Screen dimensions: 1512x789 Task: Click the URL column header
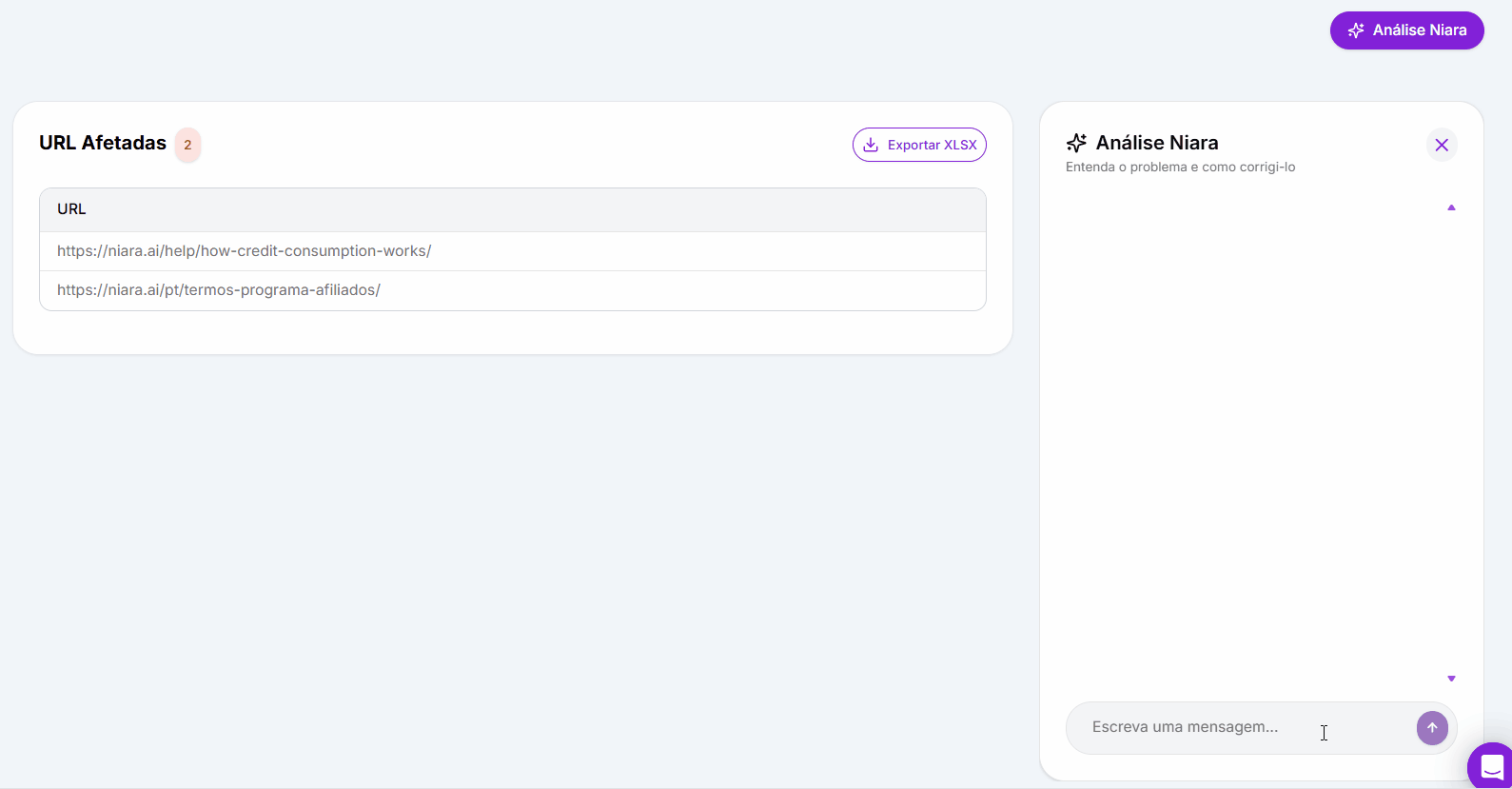click(x=513, y=209)
